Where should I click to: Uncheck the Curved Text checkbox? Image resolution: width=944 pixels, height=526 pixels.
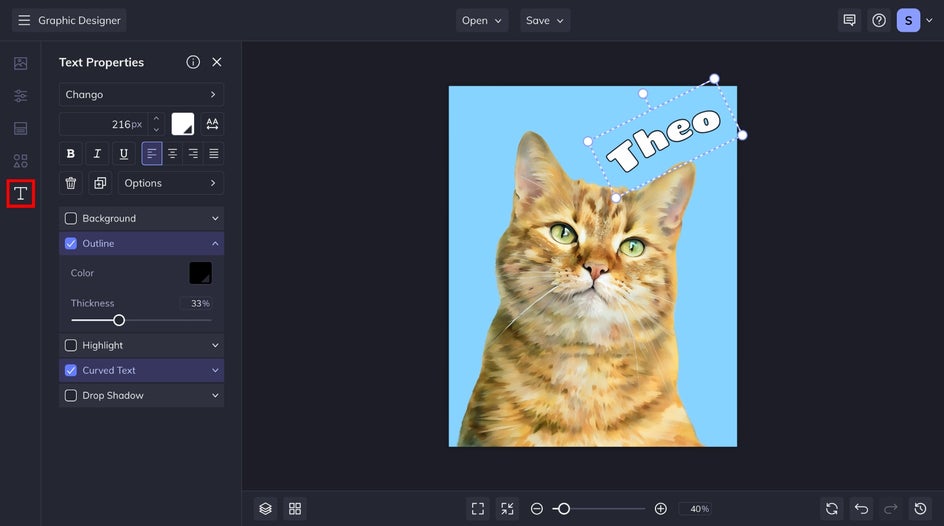click(x=70, y=371)
